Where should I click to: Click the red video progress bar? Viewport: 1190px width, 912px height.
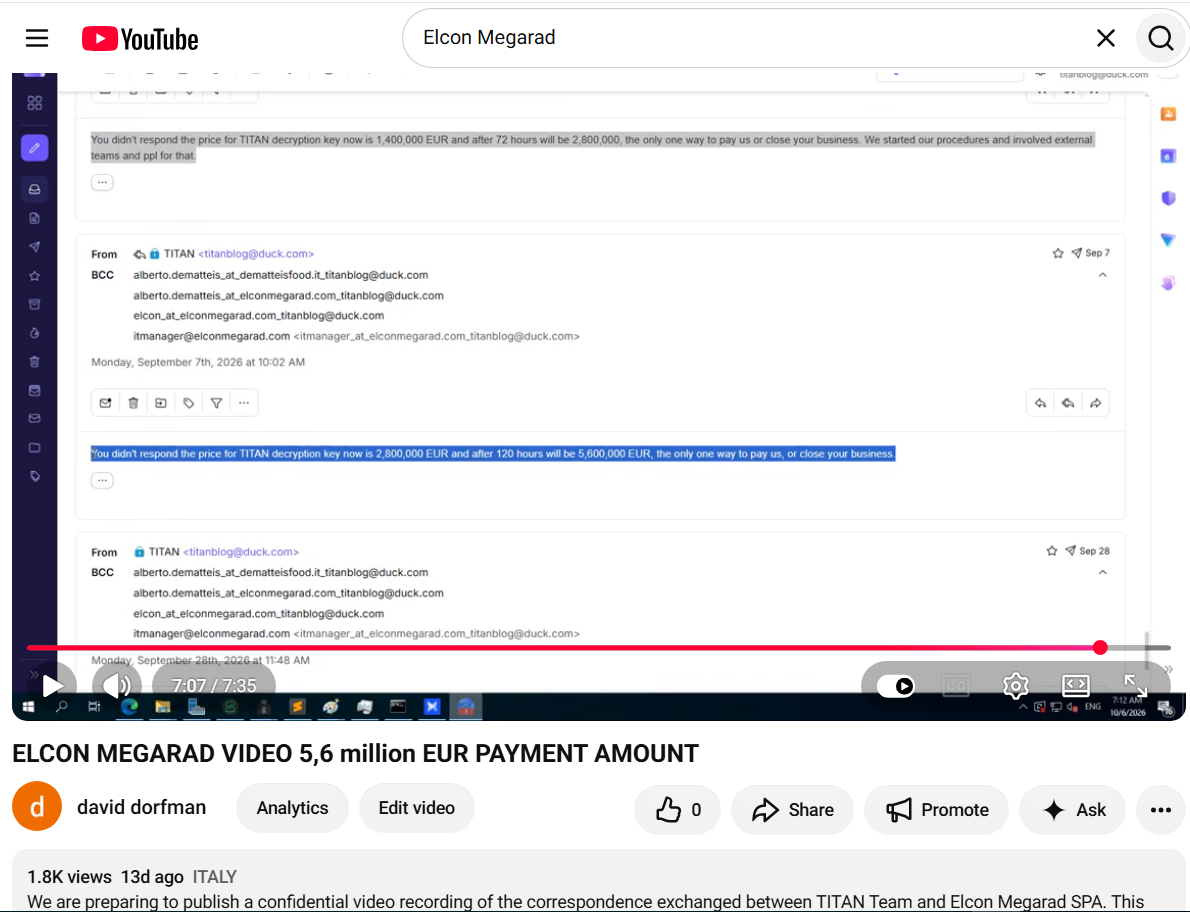[x=598, y=648]
